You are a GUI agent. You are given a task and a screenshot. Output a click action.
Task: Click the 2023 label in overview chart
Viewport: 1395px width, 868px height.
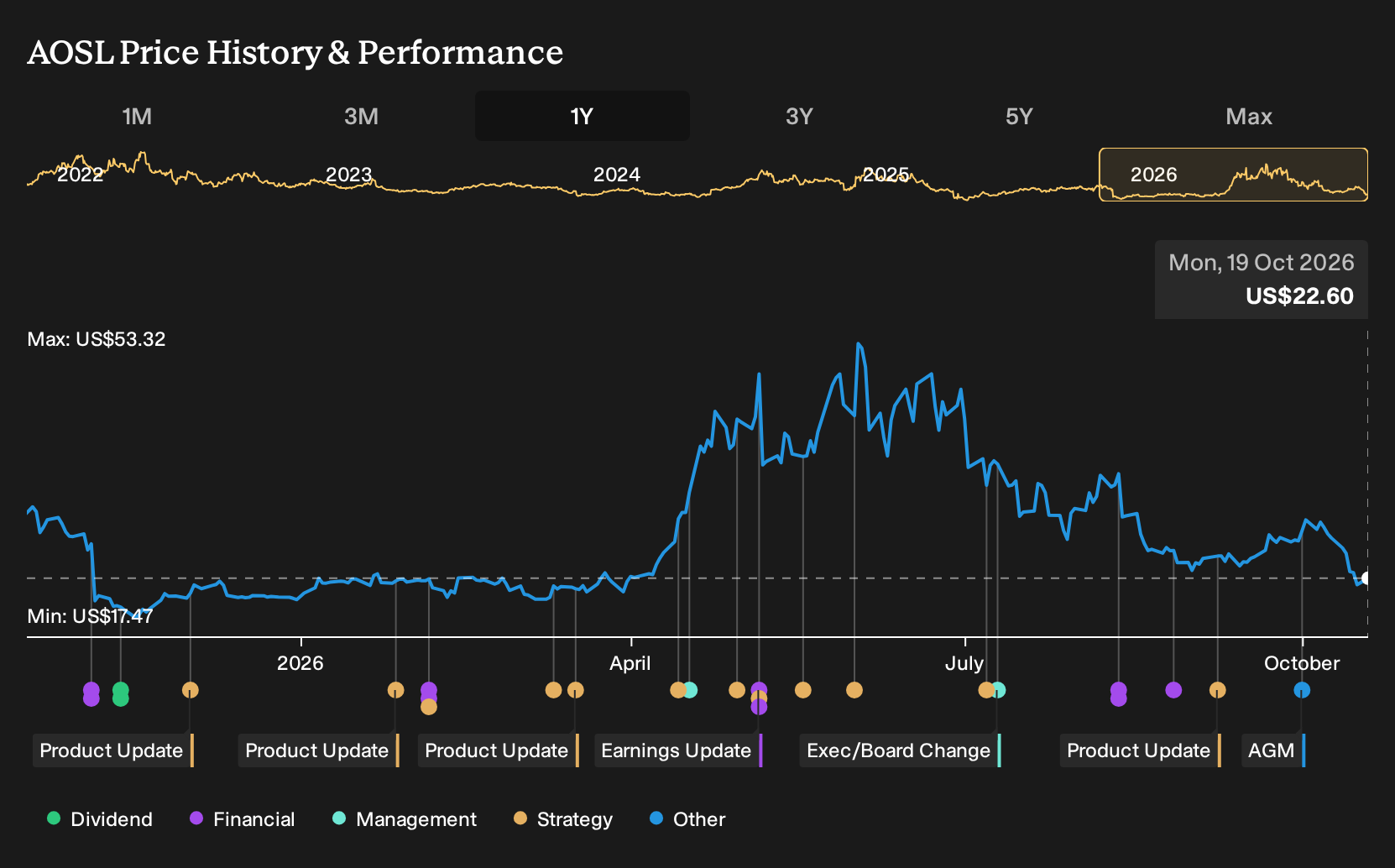(348, 175)
